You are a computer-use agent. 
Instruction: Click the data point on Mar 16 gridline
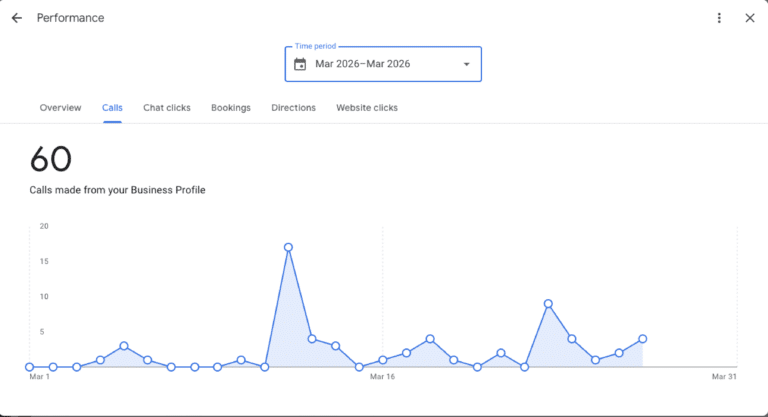click(x=383, y=360)
